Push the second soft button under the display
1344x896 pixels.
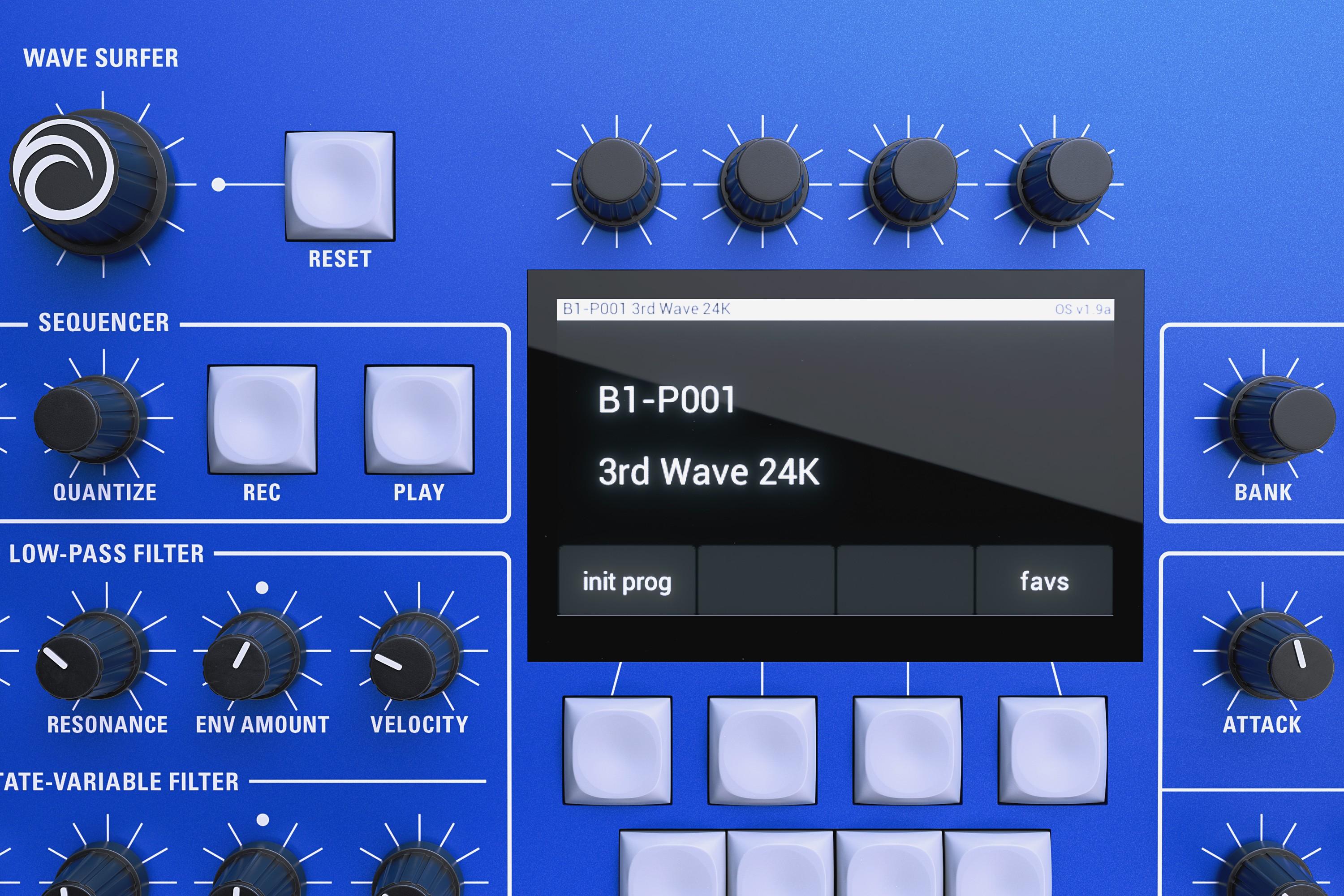762,750
